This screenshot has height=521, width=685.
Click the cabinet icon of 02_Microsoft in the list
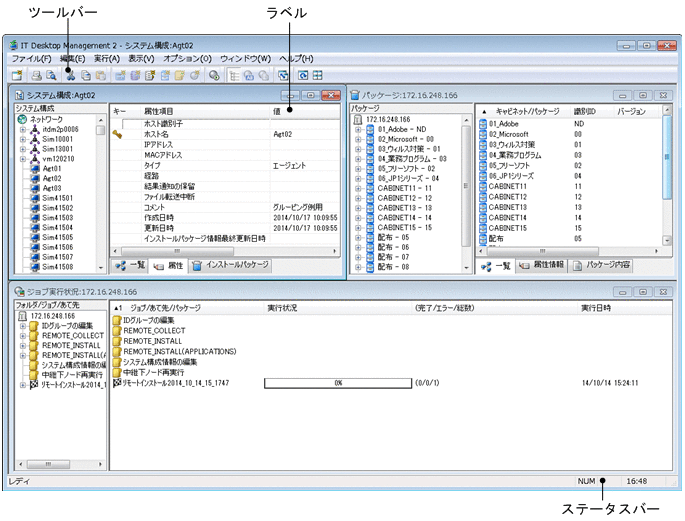tap(483, 134)
